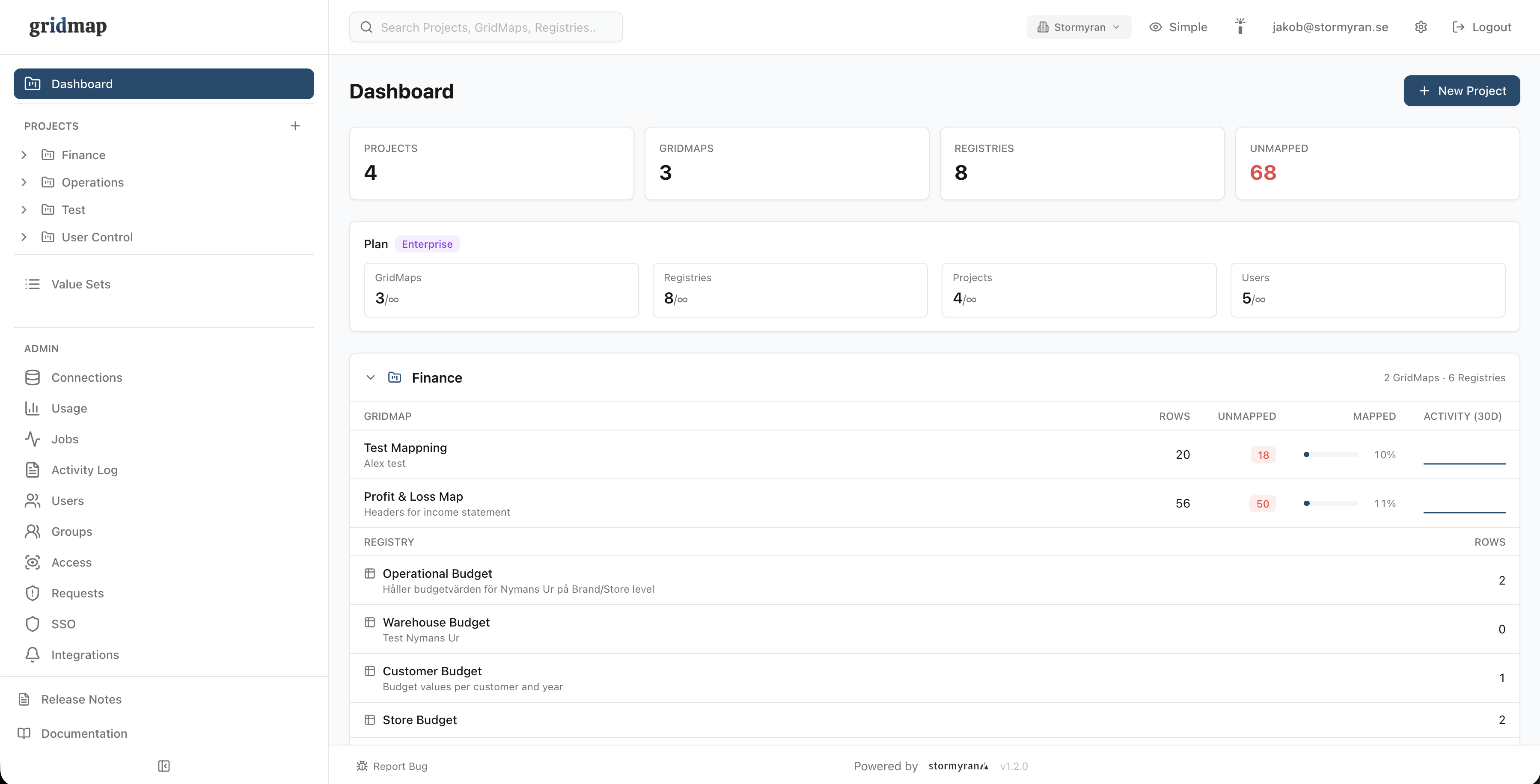
Task: Click the Profit & Loss Map progress bar
Action: point(1331,504)
